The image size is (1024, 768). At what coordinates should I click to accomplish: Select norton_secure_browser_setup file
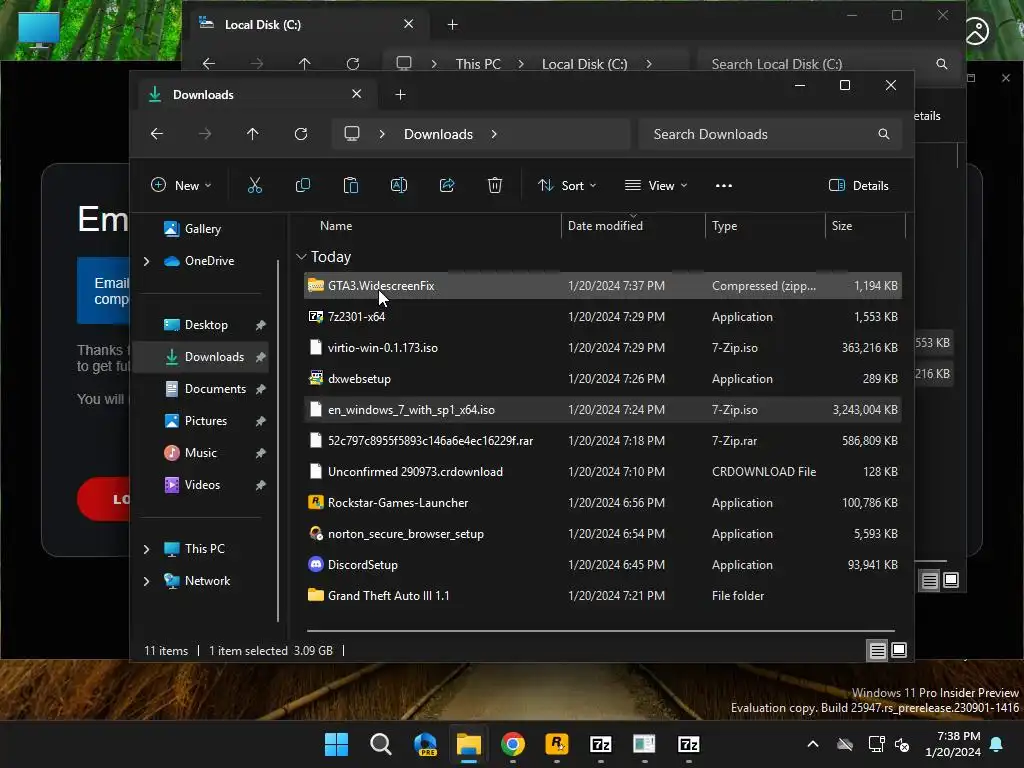[x=602, y=534]
